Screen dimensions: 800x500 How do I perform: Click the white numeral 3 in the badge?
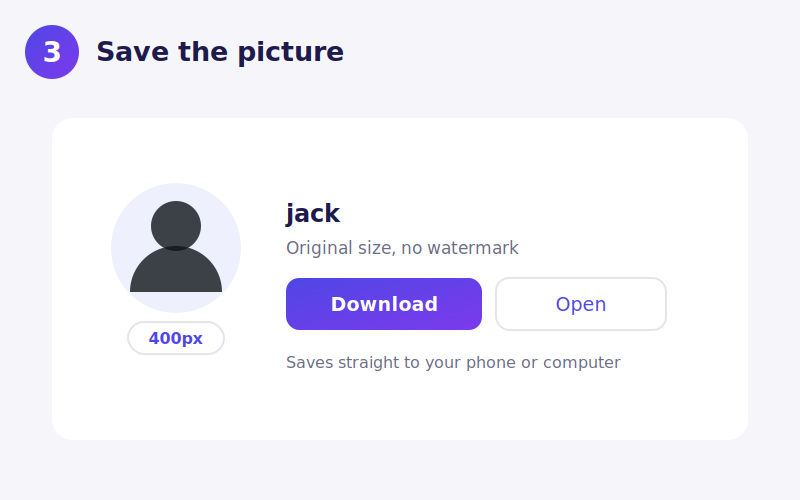pyautogui.click(x=52, y=52)
